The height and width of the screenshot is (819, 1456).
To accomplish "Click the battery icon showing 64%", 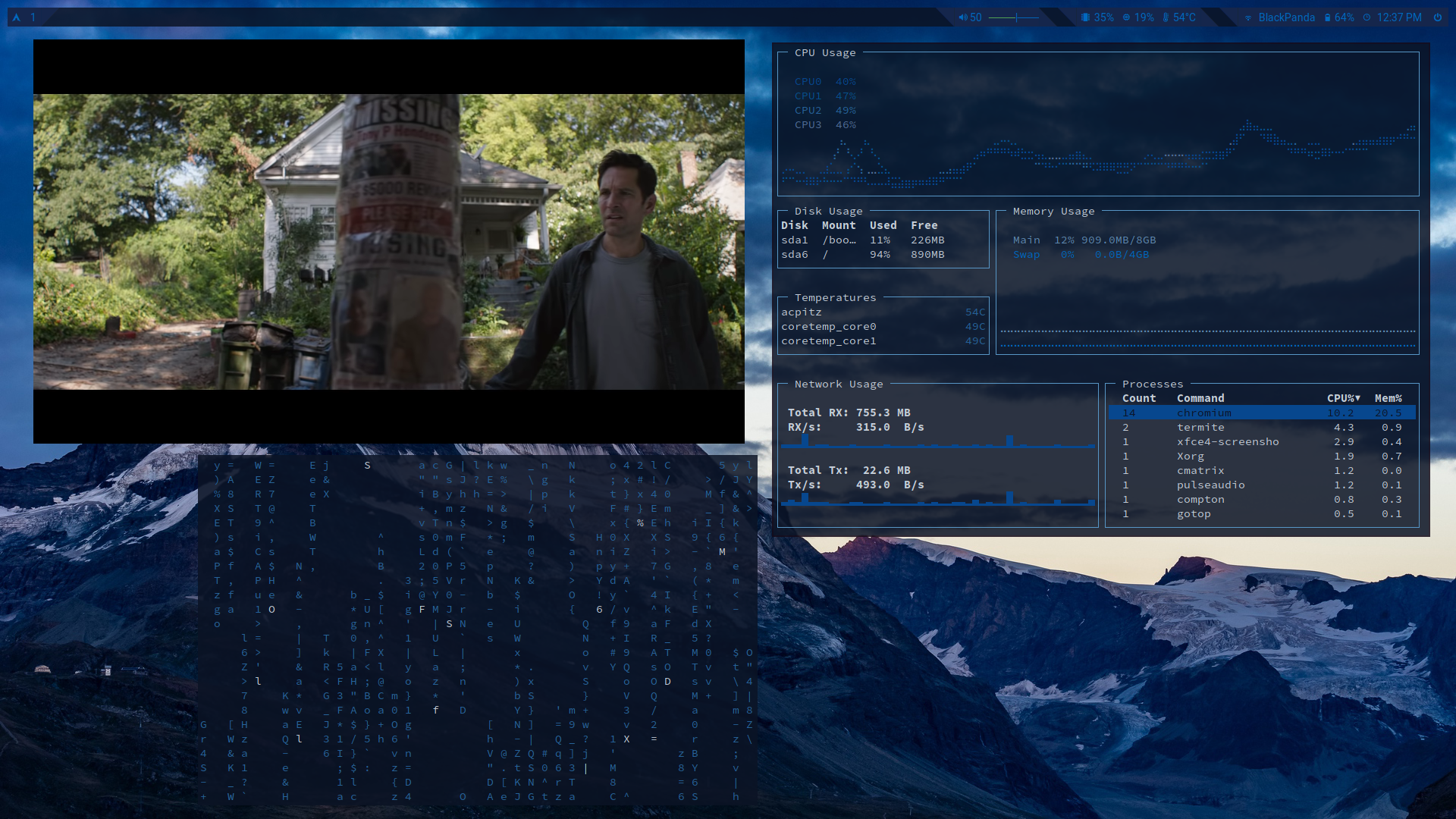I will (x=1327, y=17).
